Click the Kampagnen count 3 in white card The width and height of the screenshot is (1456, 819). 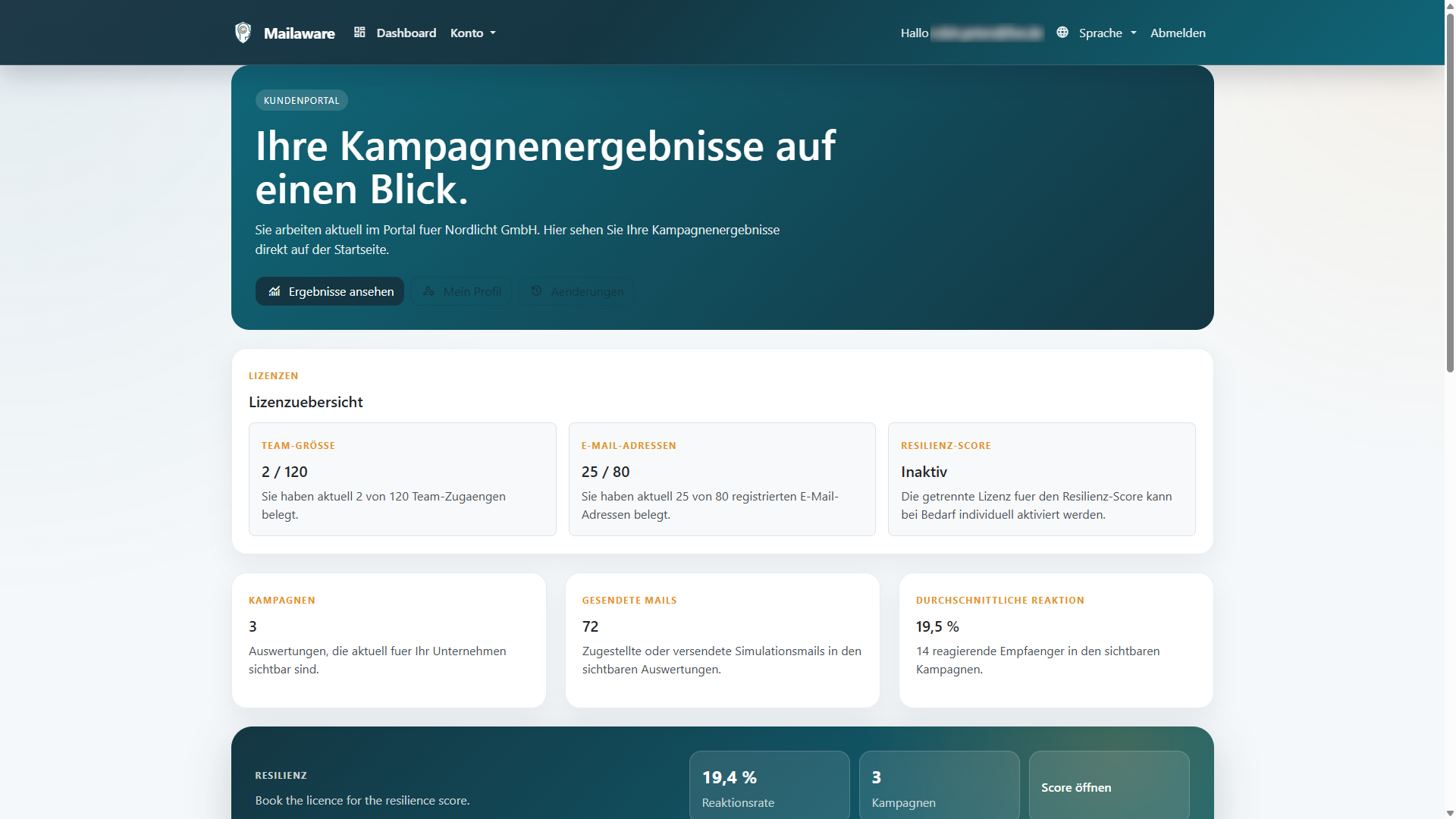coord(253,626)
